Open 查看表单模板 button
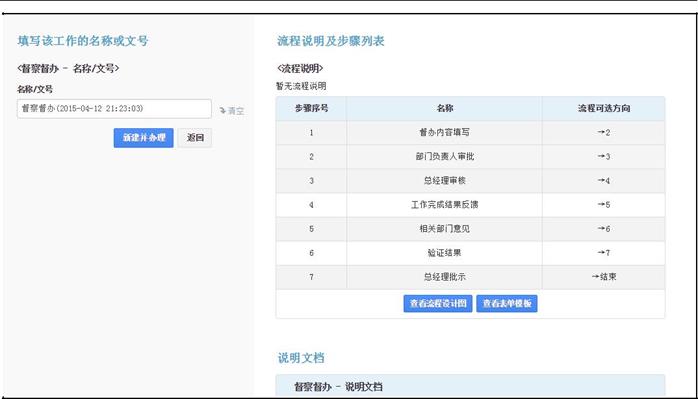 tap(507, 304)
